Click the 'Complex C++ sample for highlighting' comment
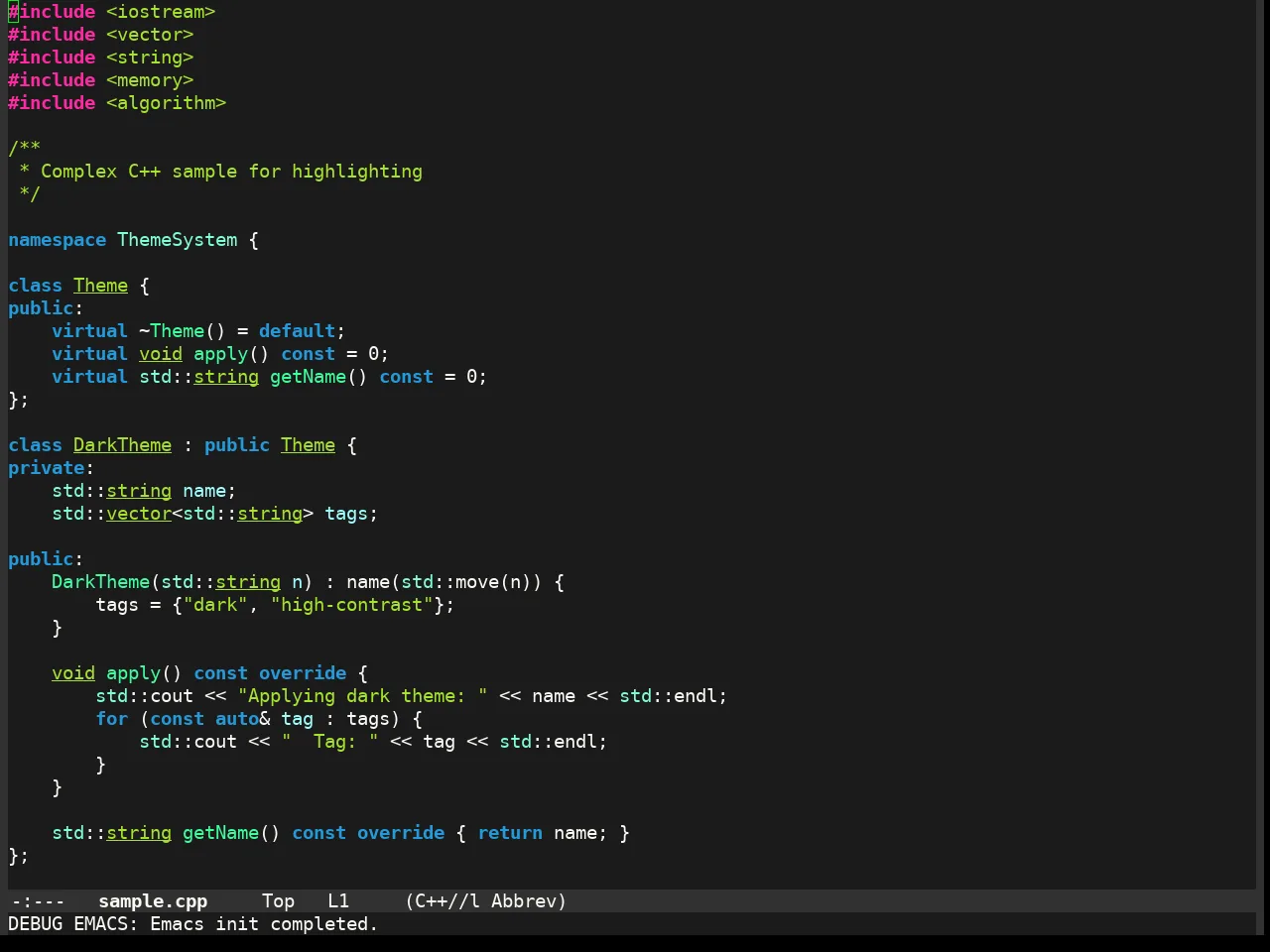Viewport: 1270px width, 952px height. click(231, 172)
